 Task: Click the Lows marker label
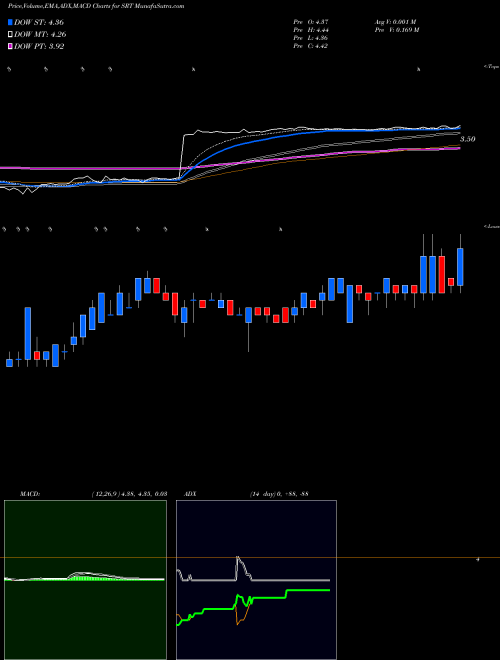pos(492,227)
